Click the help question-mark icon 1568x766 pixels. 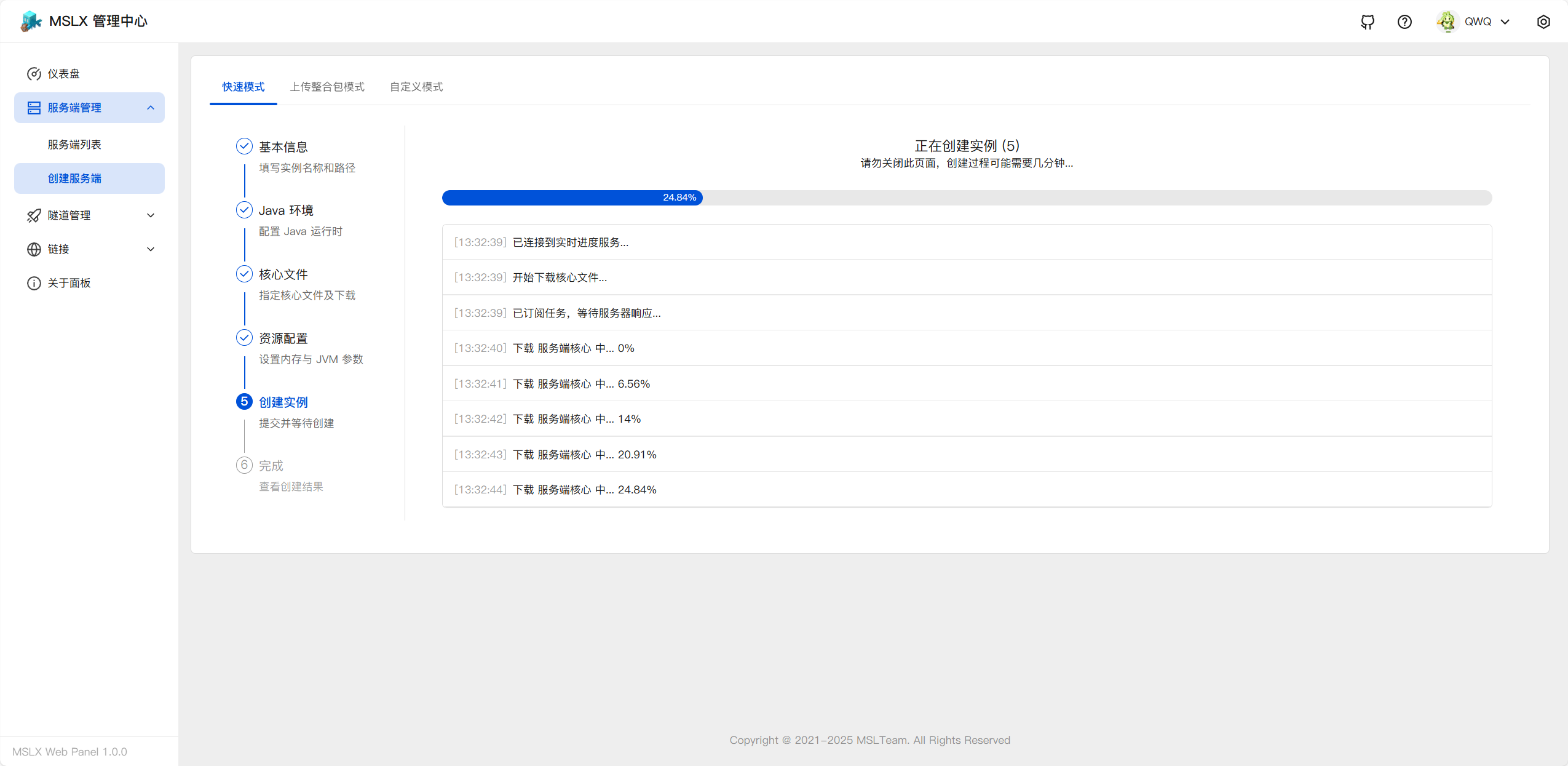[1404, 22]
